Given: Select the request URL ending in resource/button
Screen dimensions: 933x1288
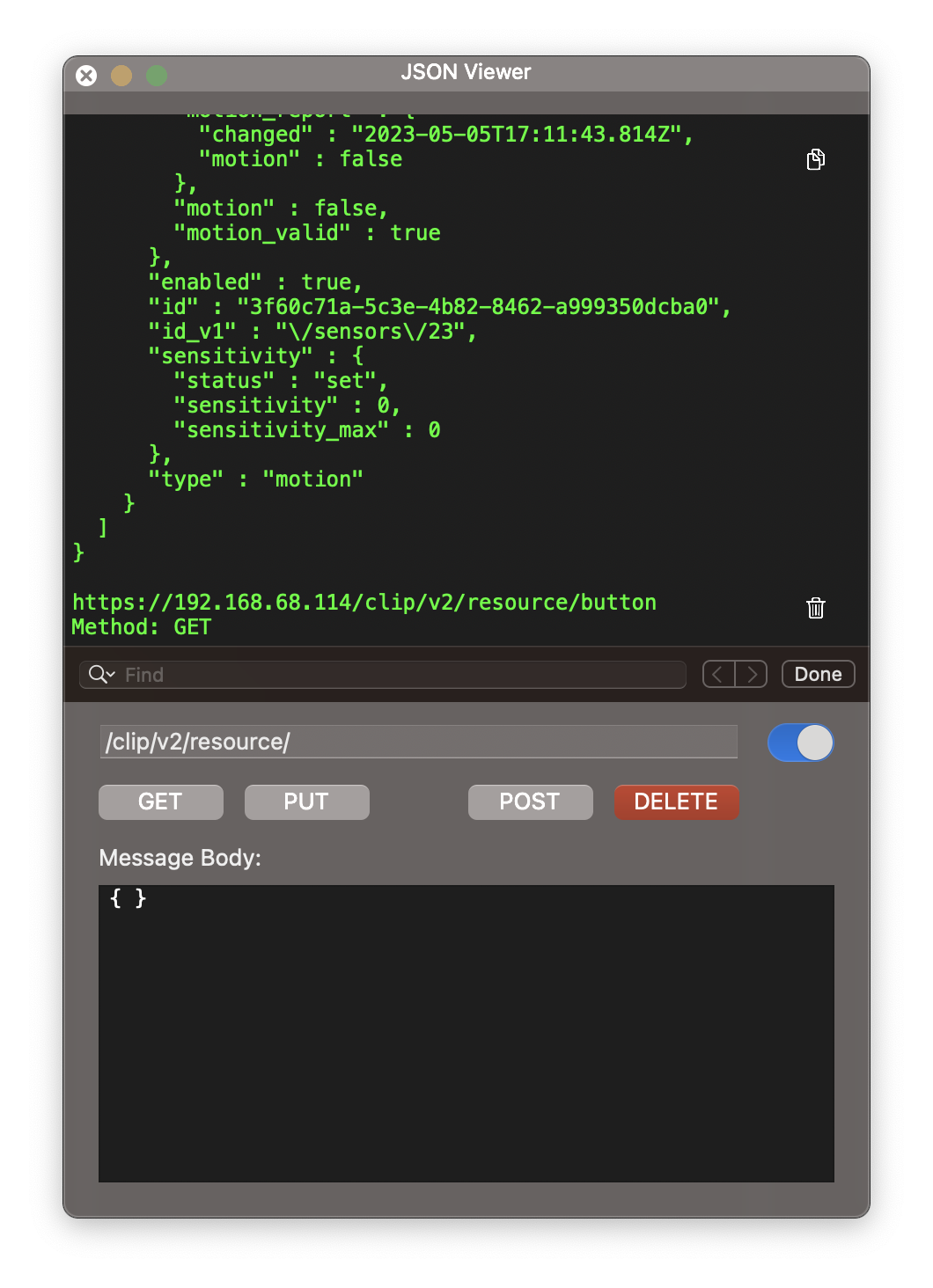Looking at the screenshot, I should coord(364,603).
